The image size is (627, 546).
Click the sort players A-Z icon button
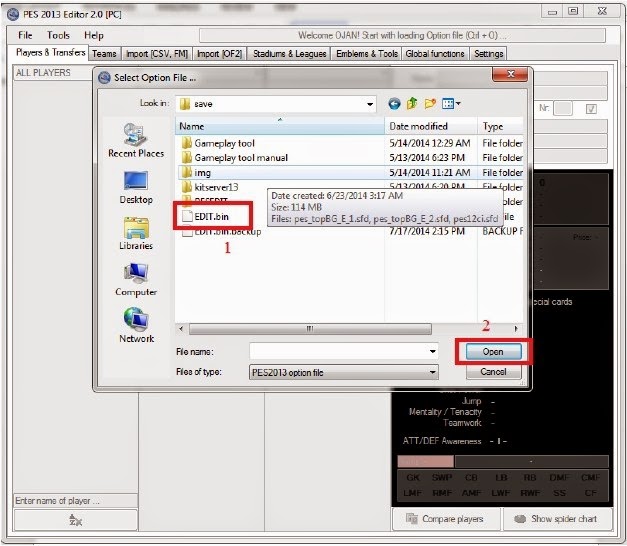(x=76, y=520)
